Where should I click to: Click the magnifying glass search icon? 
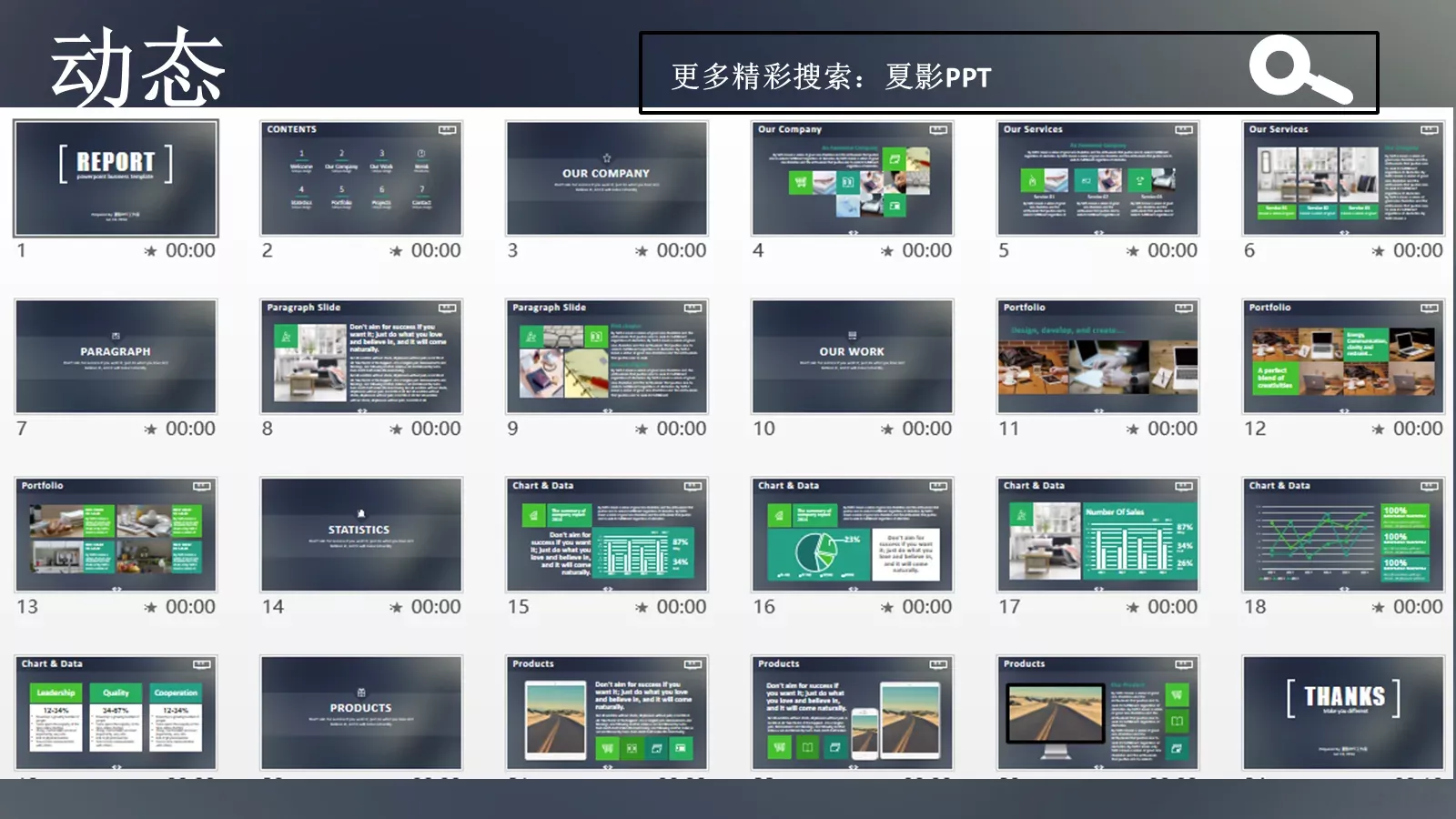click(x=1299, y=69)
